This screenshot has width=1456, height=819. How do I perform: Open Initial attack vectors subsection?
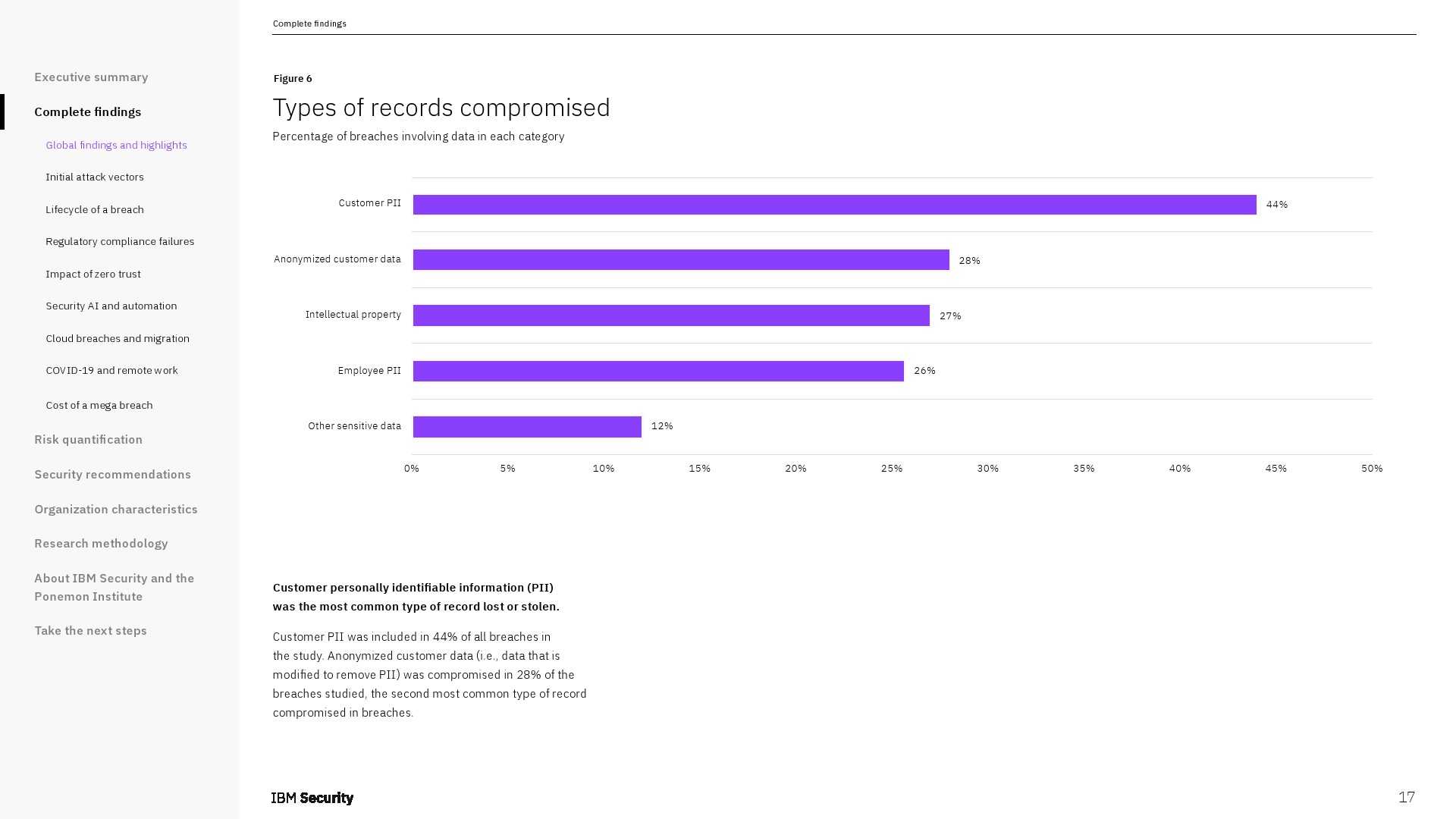[x=95, y=177]
